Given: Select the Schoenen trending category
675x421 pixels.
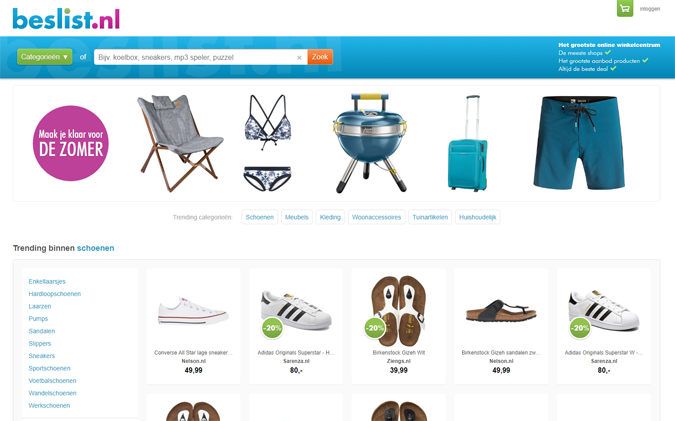Looking at the screenshot, I should 260,217.
